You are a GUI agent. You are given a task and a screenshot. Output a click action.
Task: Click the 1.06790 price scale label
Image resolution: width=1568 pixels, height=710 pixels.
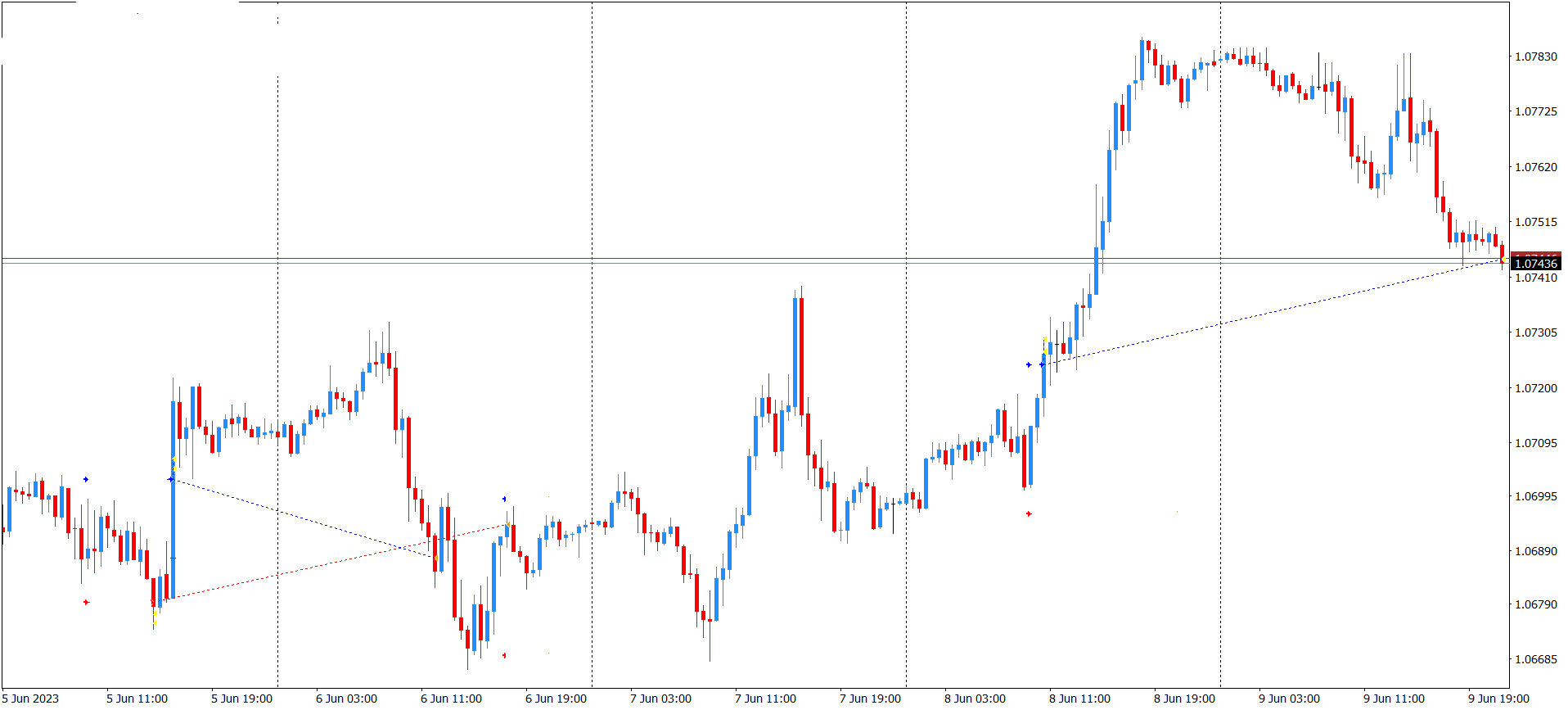[1536, 604]
